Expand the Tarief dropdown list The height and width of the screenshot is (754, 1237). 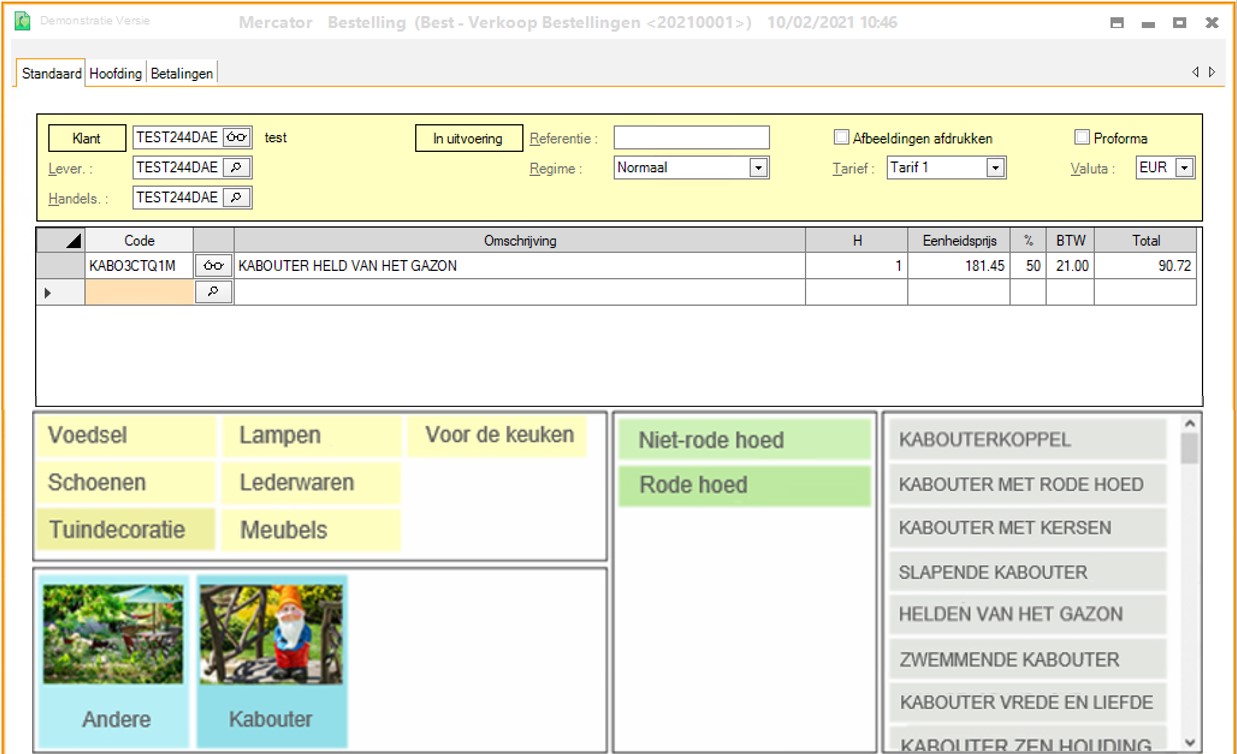[995, 168]
